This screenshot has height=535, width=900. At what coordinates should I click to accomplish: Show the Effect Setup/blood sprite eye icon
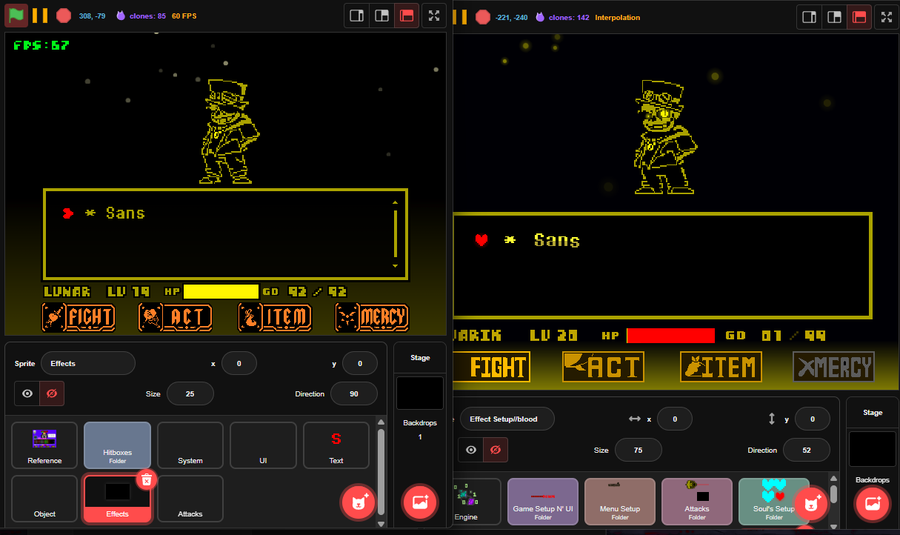point(471,449)
